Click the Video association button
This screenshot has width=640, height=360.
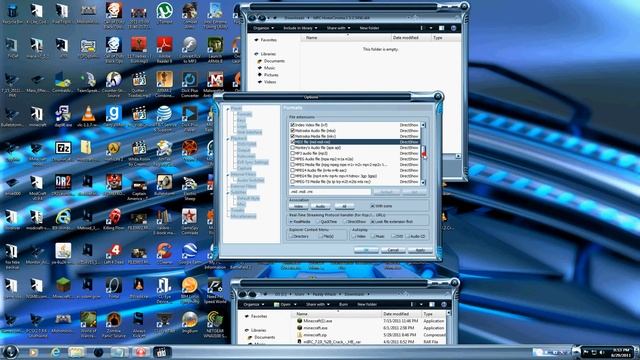(x=299, y=207)
